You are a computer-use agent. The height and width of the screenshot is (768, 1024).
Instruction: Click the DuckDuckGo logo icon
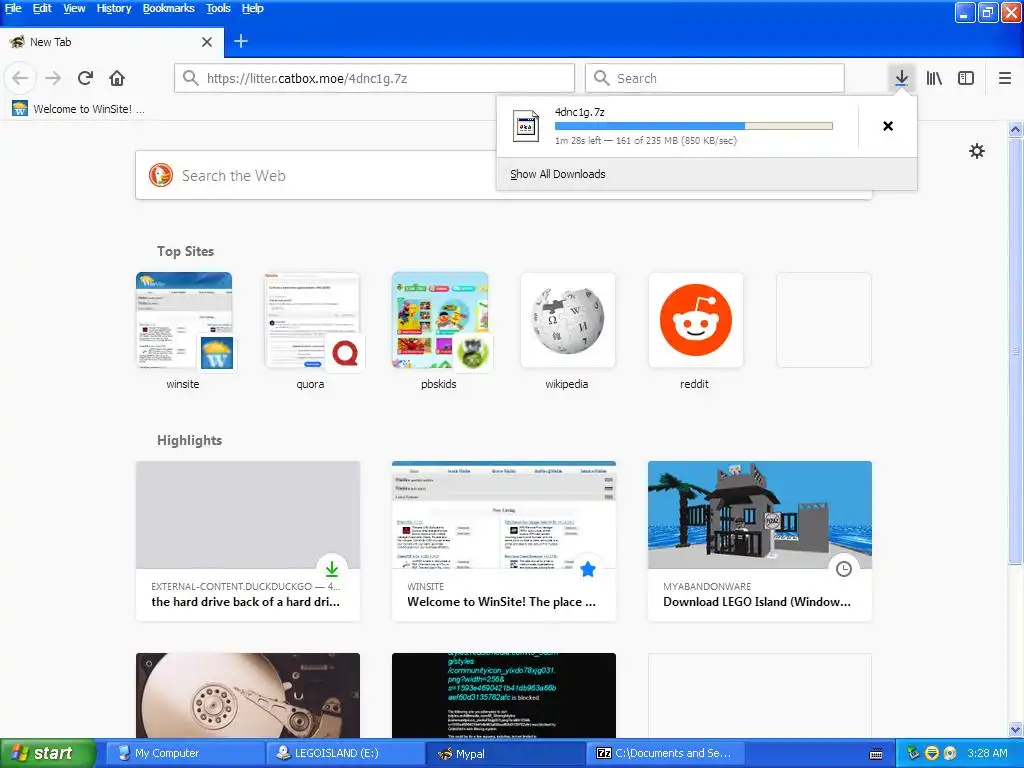coord(161,176)
